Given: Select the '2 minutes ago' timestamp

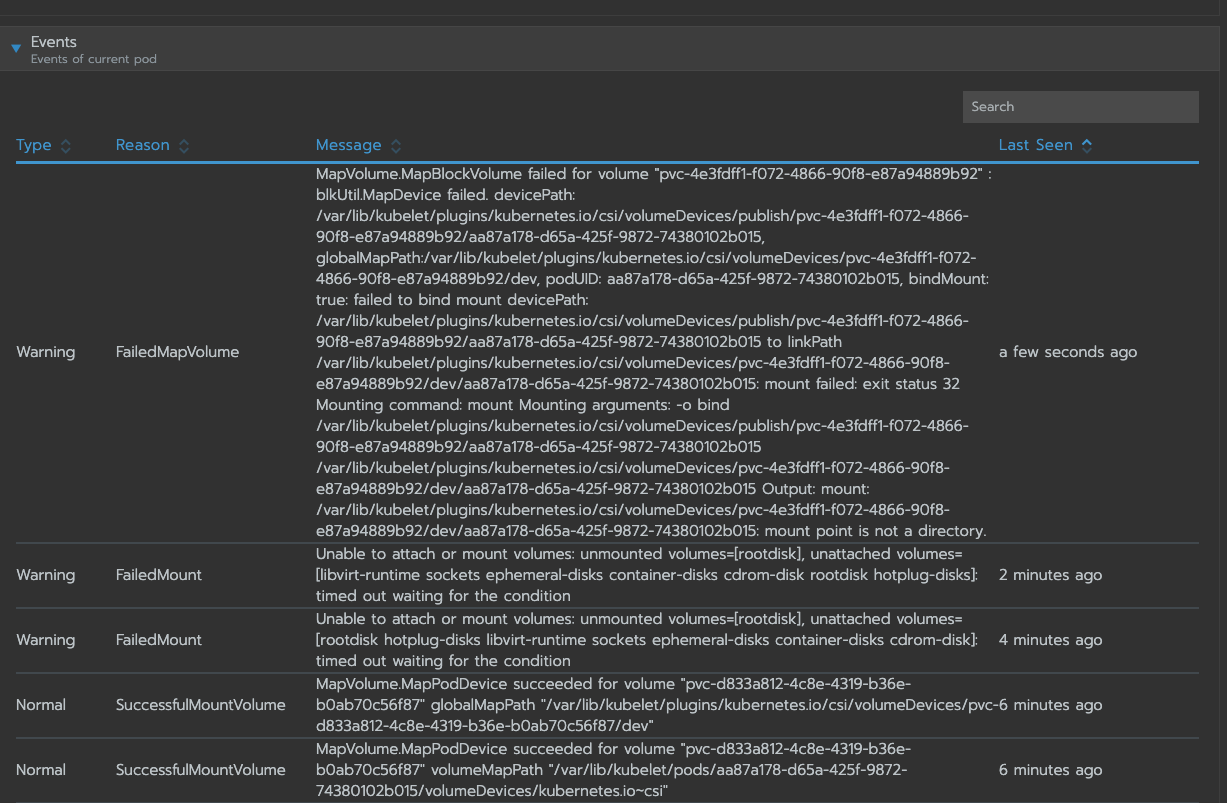Looking at the screenshot, I should coord(1051,575).
